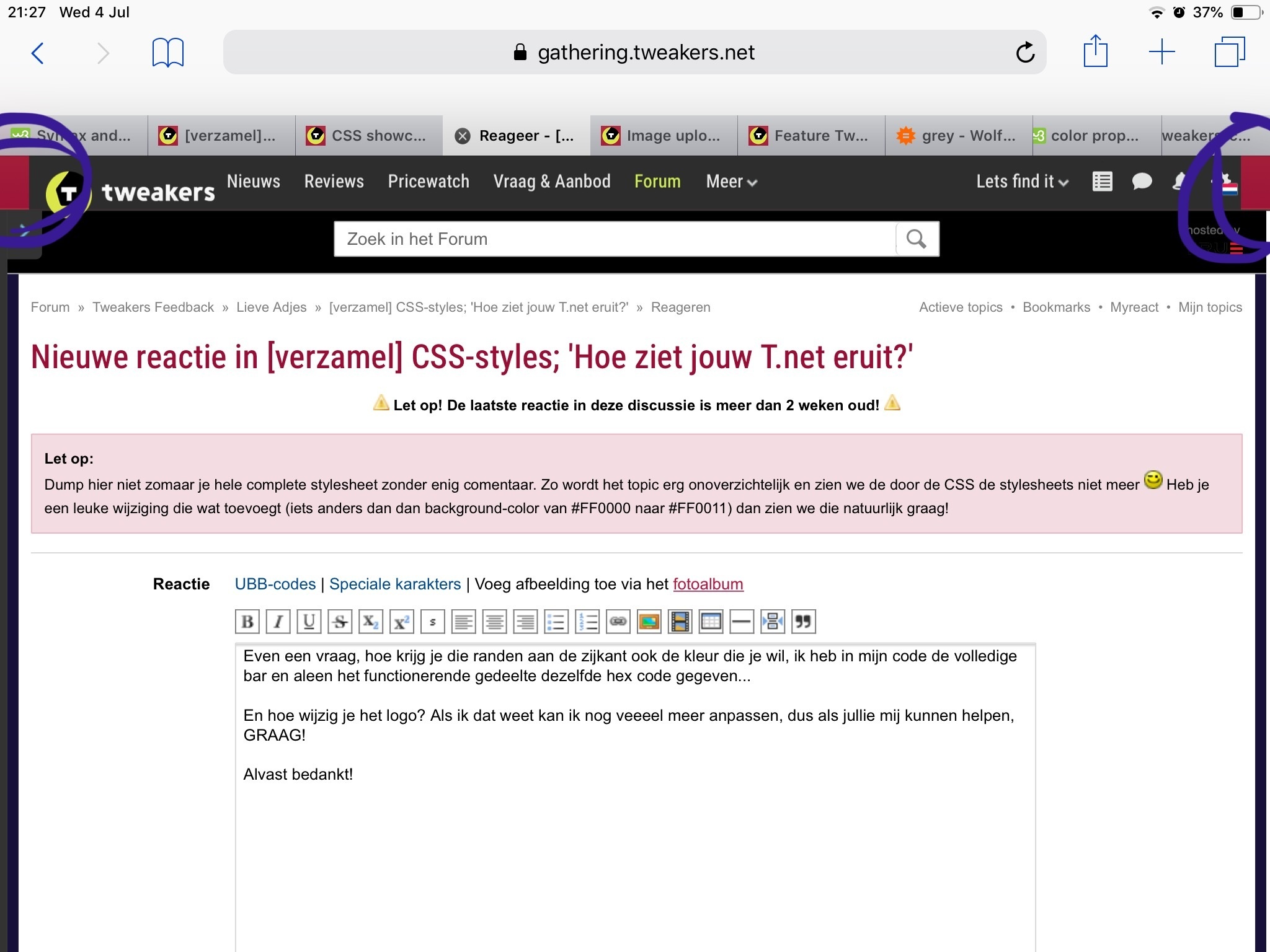Viewport: 1270px width, 952px height.
Task: Click the strikethrough formatting icon
Action: click(340, 622)
